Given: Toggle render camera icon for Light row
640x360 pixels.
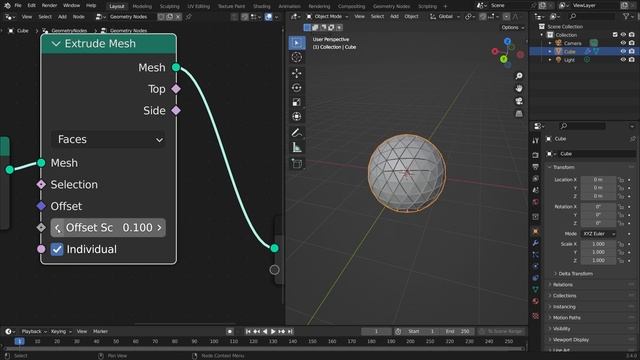Looking at the screenshot, I should 631,60.
